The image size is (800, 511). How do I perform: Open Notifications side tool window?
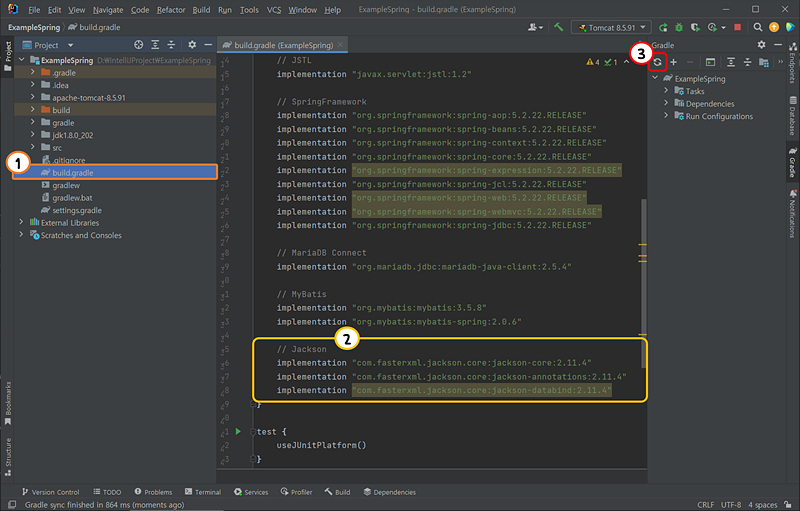click(792, 214)
